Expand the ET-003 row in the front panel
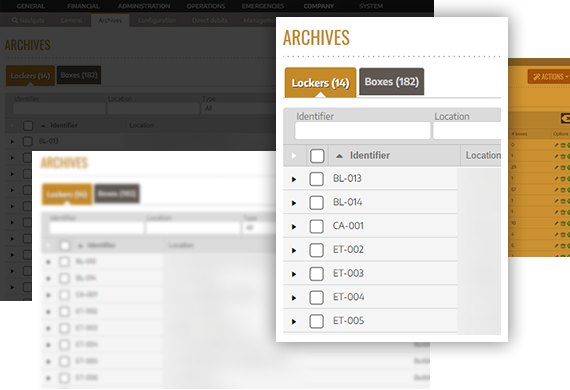 click(294, 274)
